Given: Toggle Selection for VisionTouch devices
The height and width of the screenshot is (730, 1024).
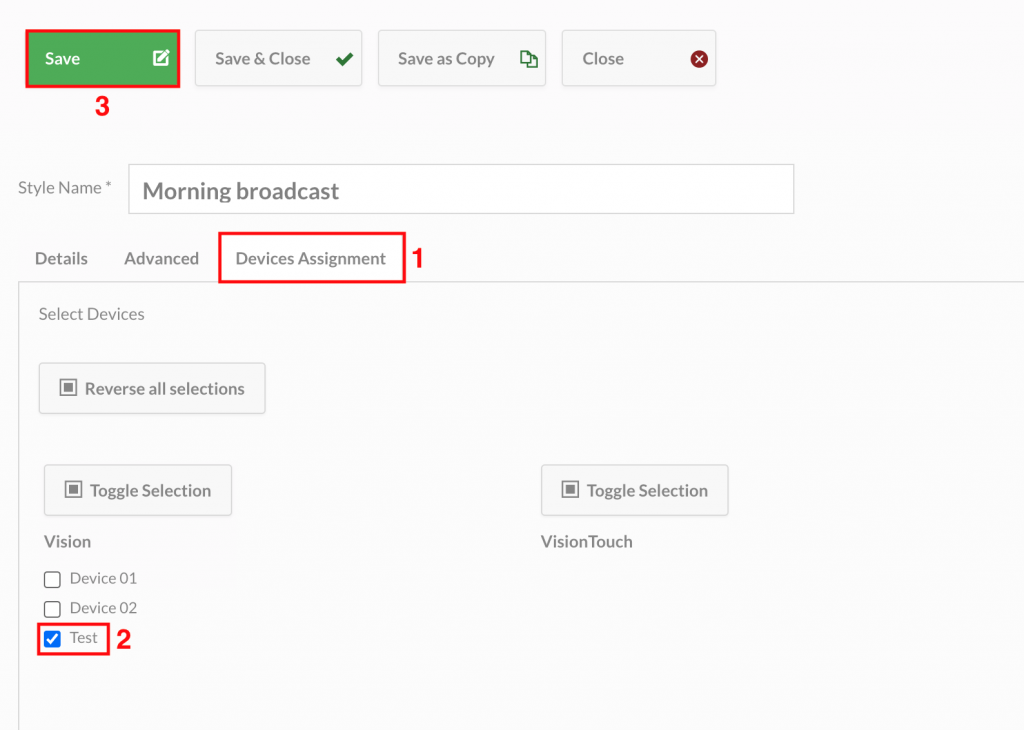Looking at the screenshot, I should [x=635, y=490].
